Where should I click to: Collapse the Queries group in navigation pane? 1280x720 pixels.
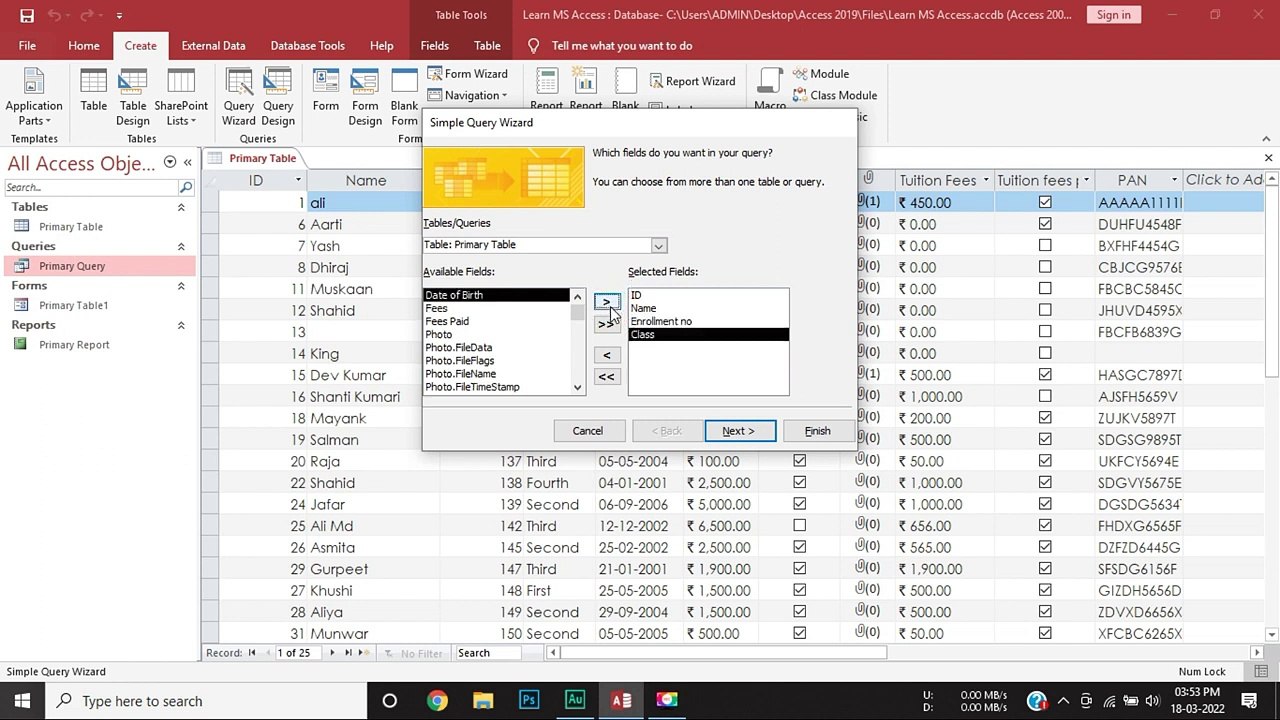[181, 246]
